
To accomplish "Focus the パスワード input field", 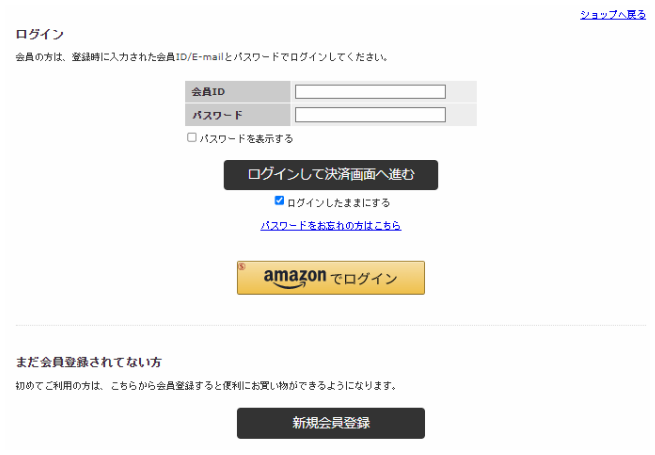I will [370, 114].
